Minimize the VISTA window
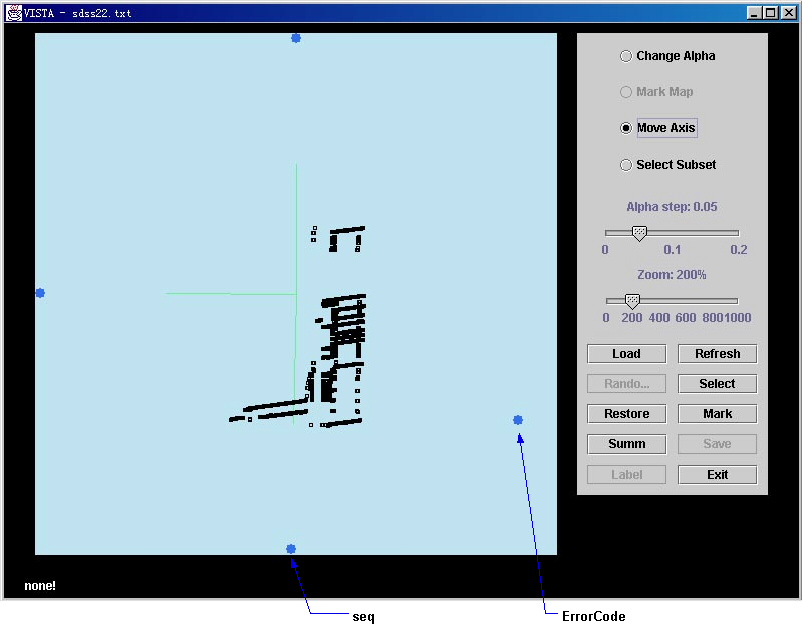 point(755,13)
